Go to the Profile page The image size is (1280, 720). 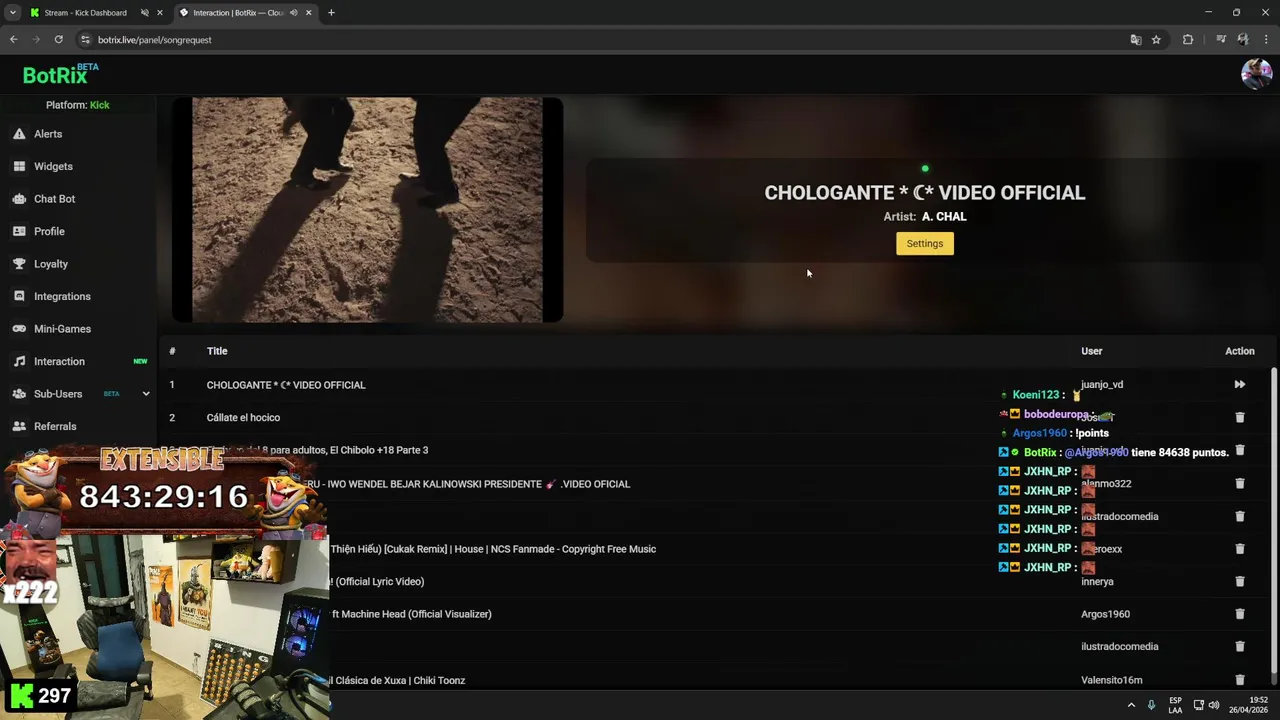49,231
